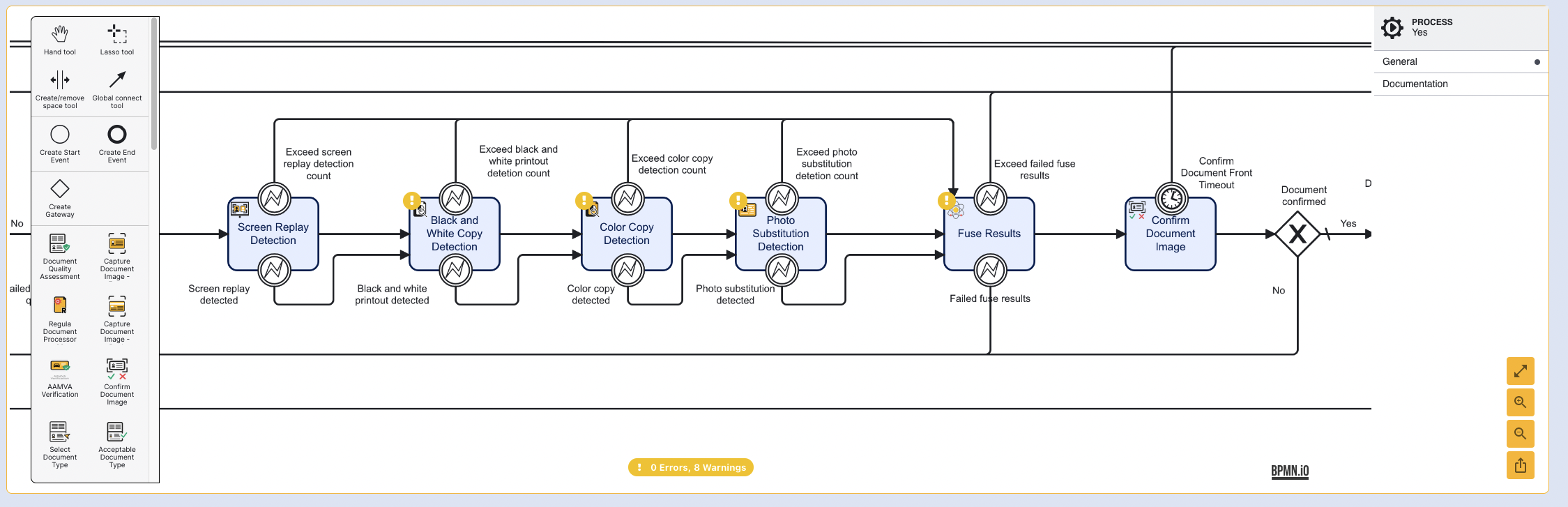Image resolution: width=1568 pixels, height=507 pixels.
Task: Click the fullscreen expand button
Action: click(1520, 371)
